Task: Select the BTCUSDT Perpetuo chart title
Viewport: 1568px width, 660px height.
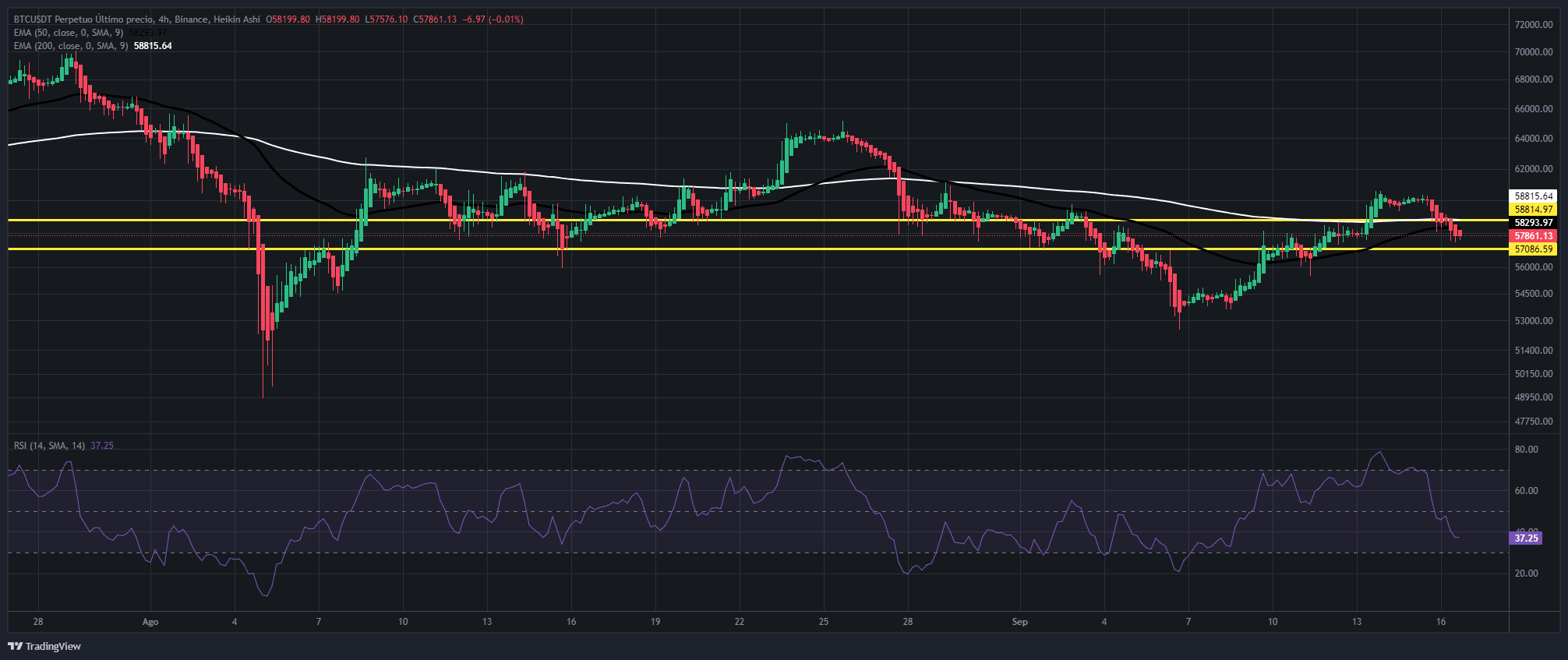Action: tap(136, 19)
